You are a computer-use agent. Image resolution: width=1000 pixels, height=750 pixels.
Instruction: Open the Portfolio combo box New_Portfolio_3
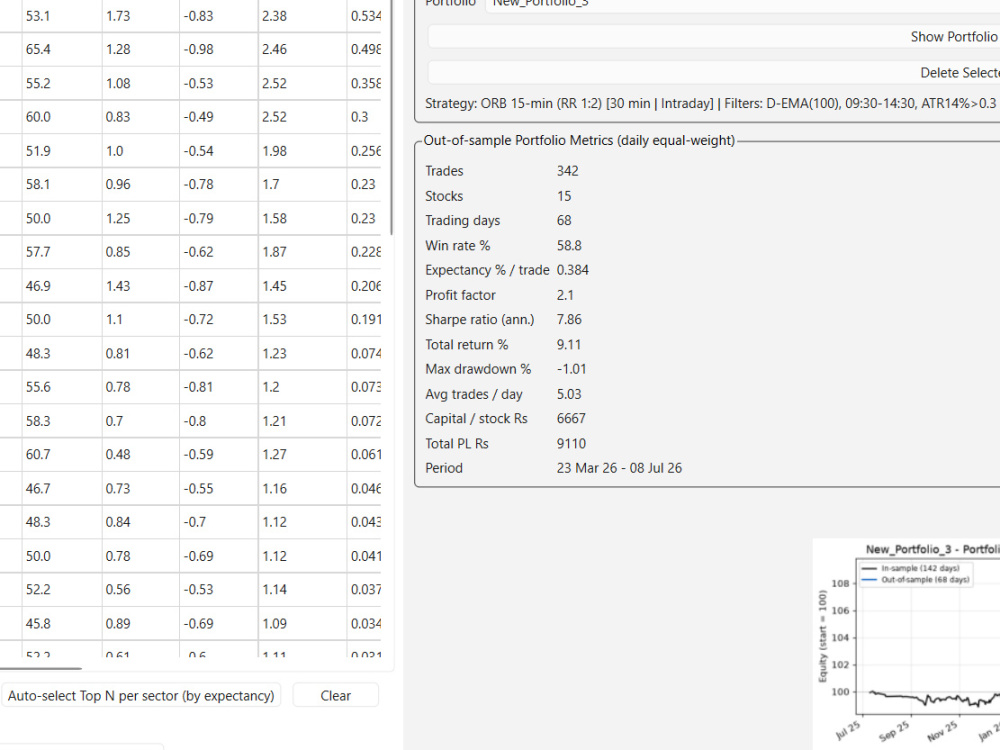click(x=742, y=4)
